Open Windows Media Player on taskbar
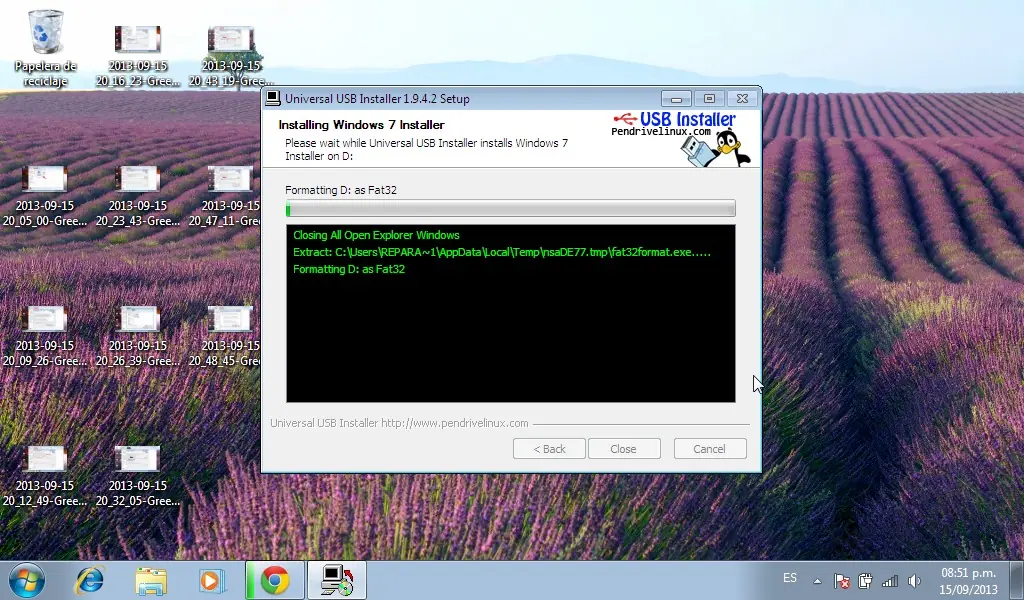The height and width of the screenshot is (600, 1024). coord(212,580)
